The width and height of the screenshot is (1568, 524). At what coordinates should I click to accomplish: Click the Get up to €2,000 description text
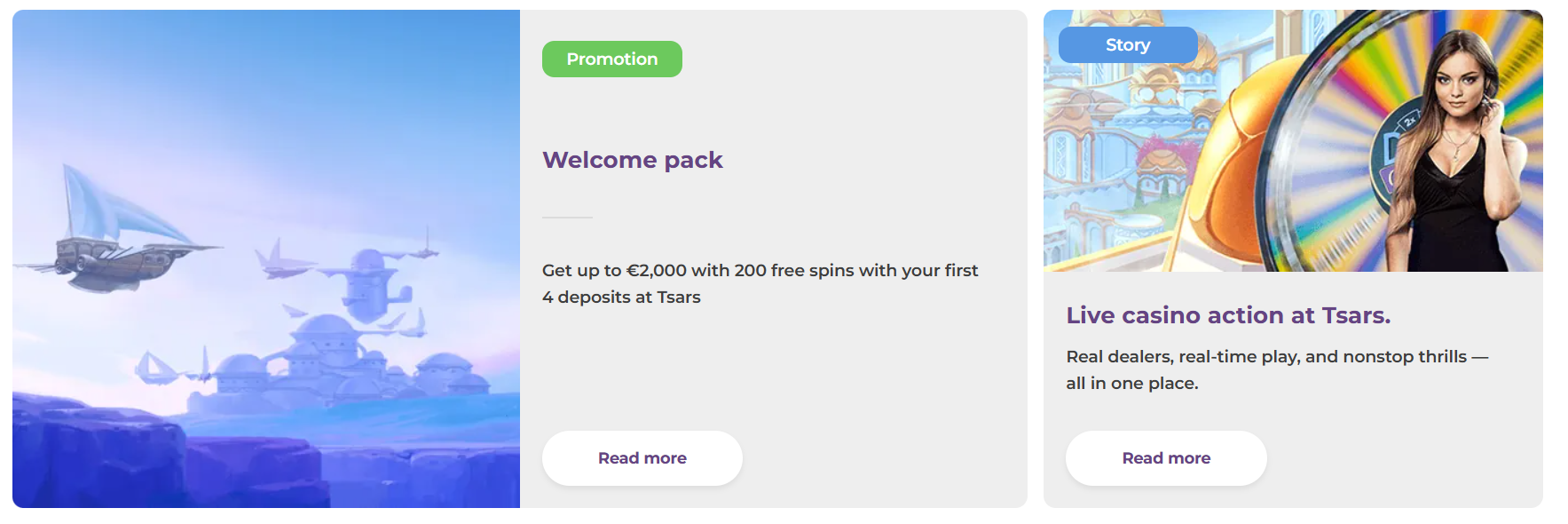[x=760, y=283]
